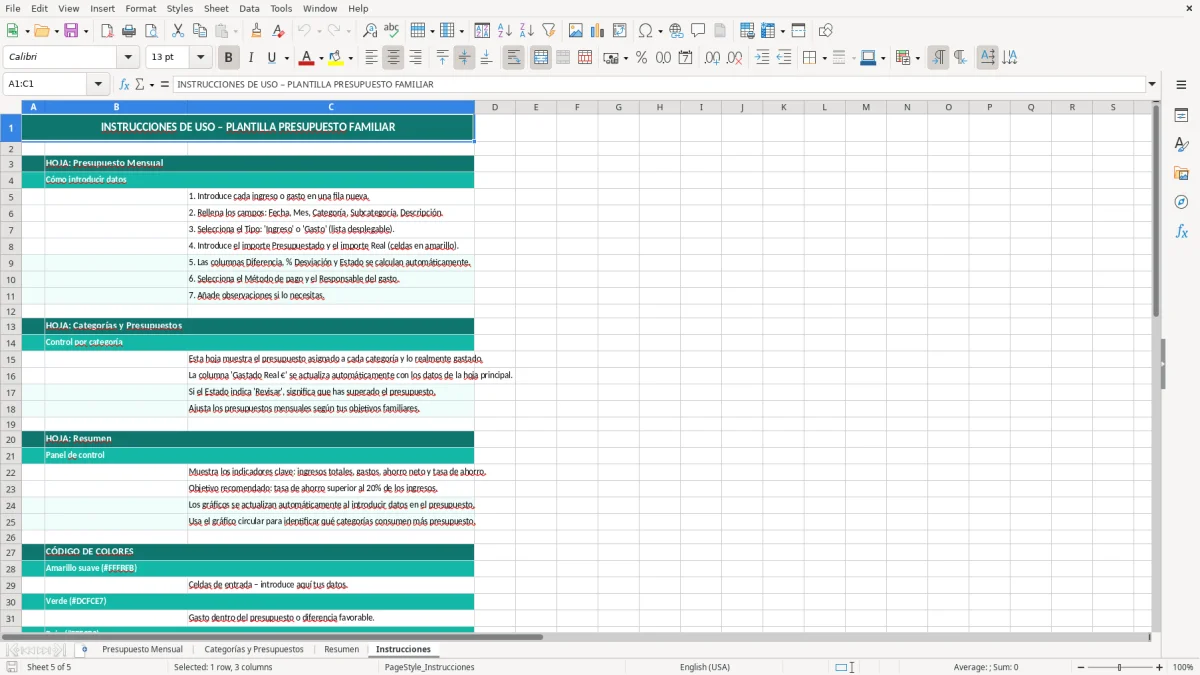Open the Tools menu

pos(281,8)
